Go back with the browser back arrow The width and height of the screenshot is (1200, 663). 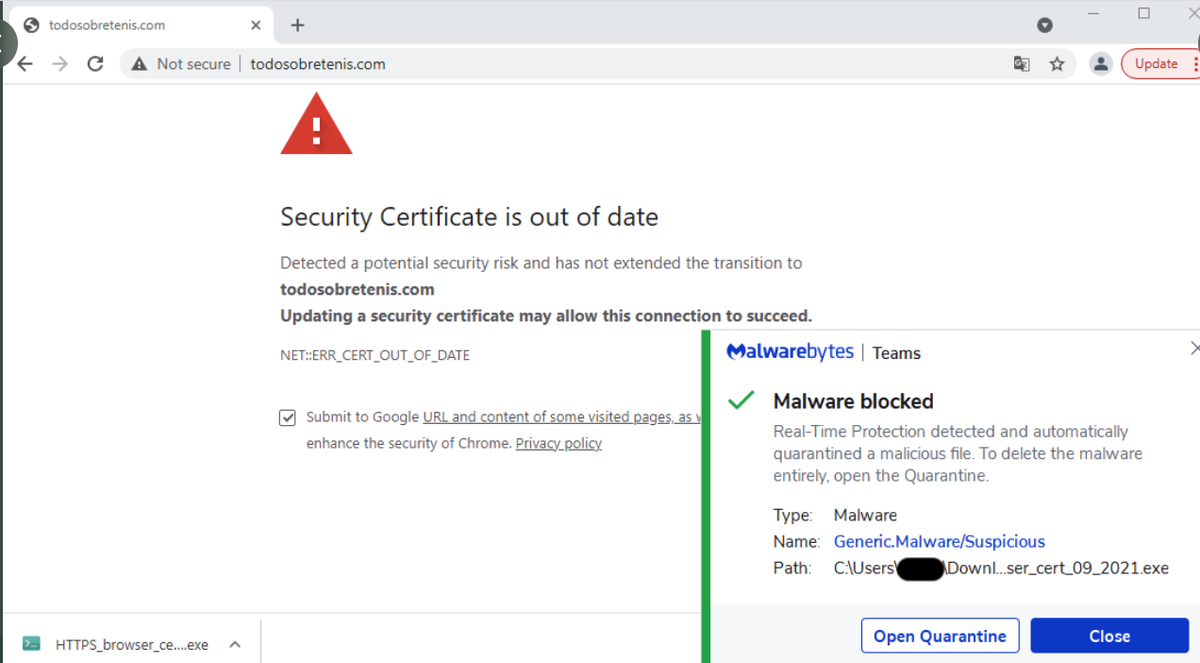tap(26, 64)
